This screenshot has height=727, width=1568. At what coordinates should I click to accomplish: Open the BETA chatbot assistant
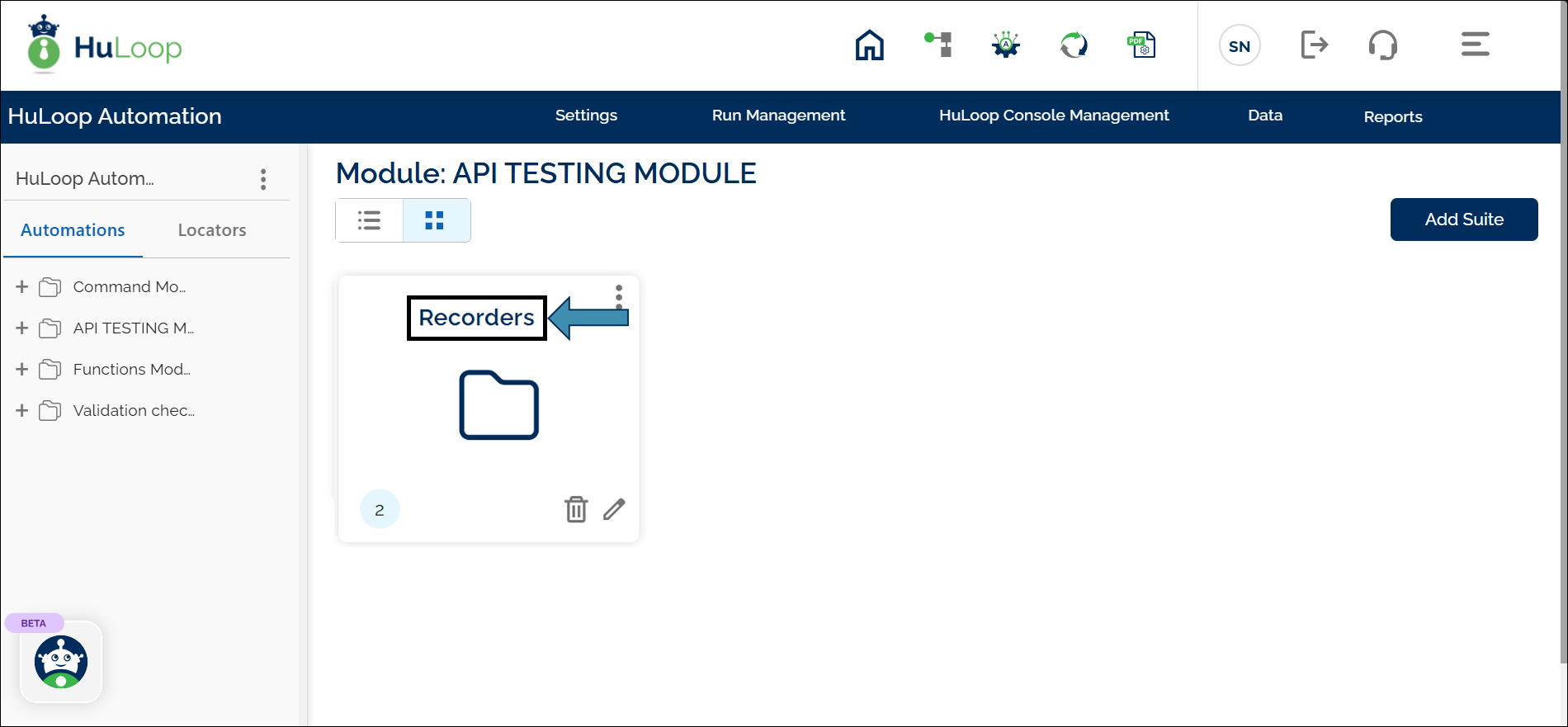pos(61,662)
